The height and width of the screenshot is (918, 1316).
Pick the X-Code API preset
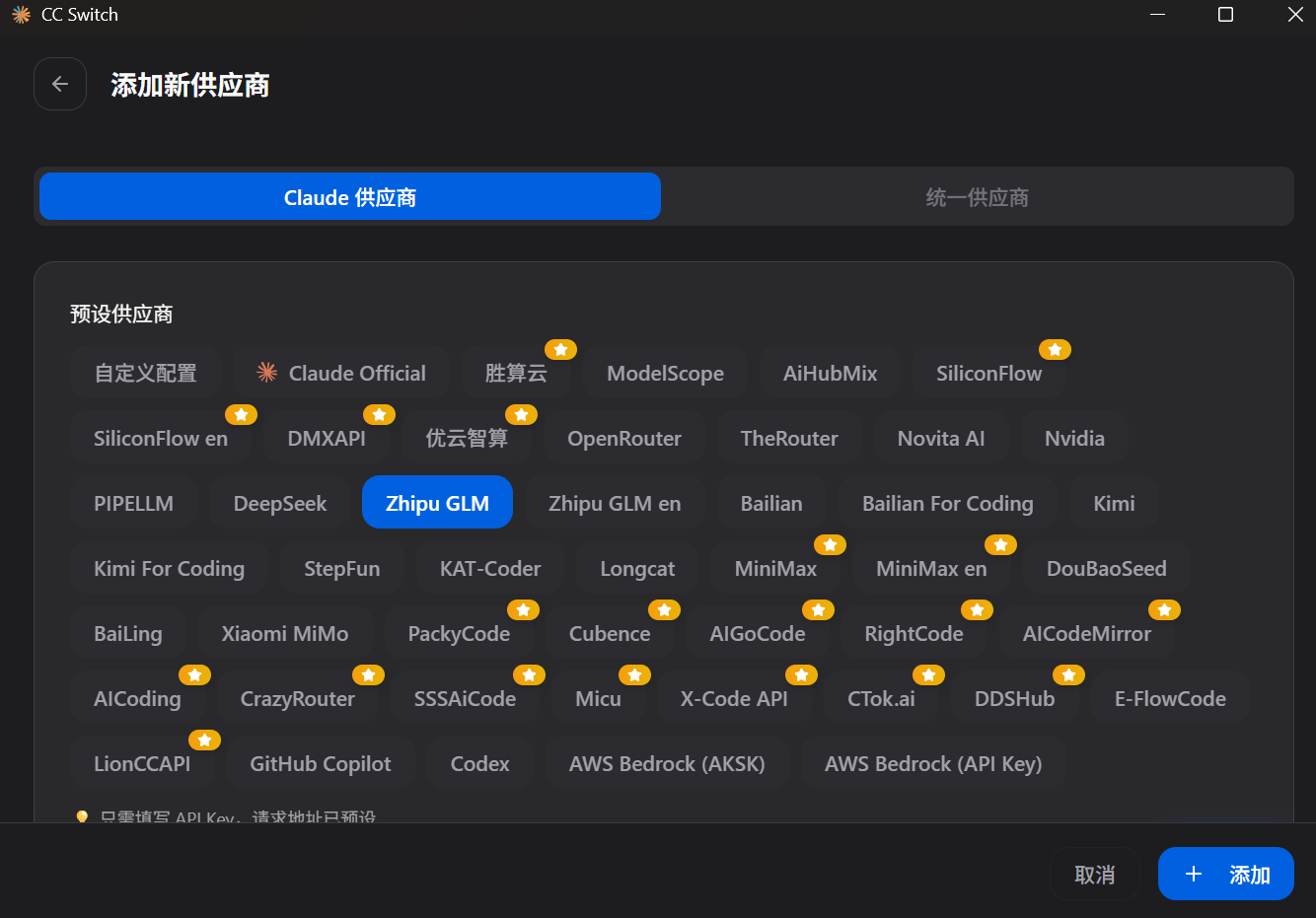coord(734,698)
